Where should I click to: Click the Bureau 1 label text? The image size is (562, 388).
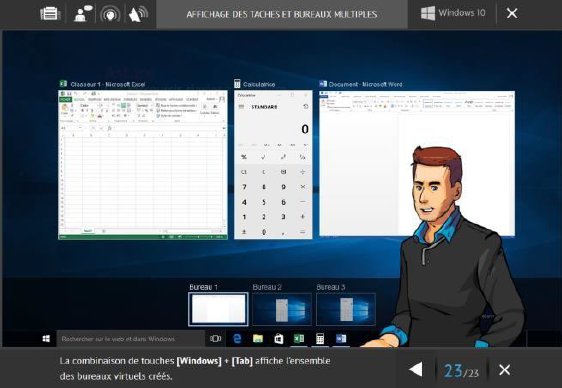[203, 287]
